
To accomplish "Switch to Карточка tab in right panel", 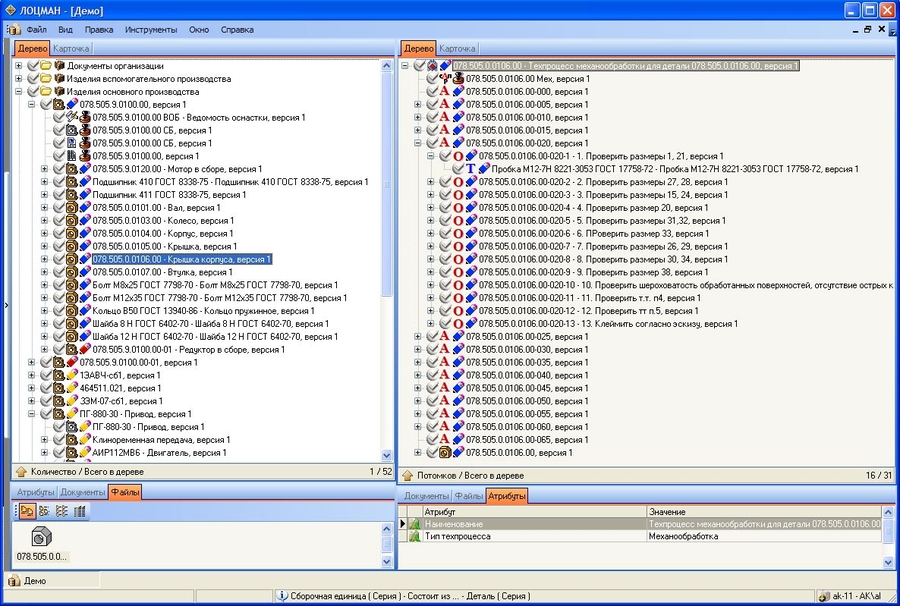I will (x=458, y=48).
